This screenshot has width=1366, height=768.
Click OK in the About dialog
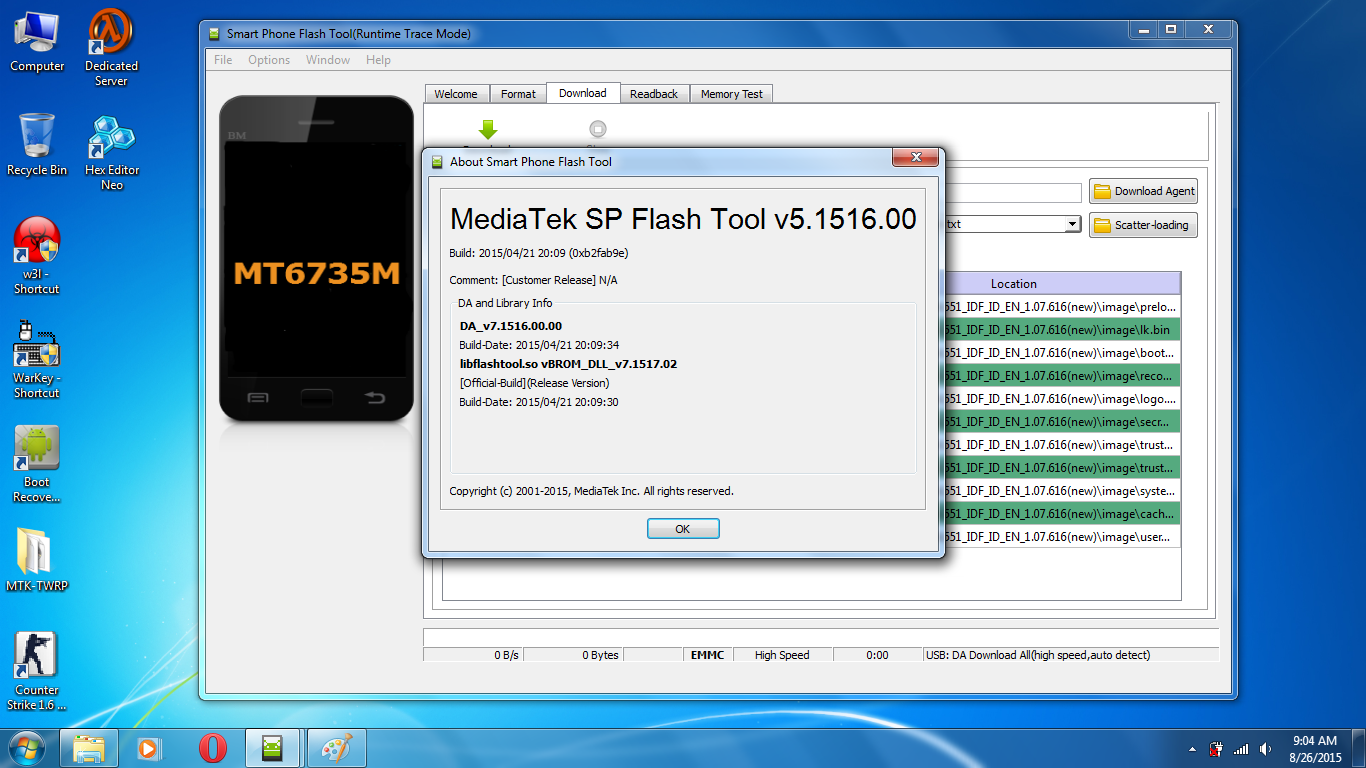683,528
